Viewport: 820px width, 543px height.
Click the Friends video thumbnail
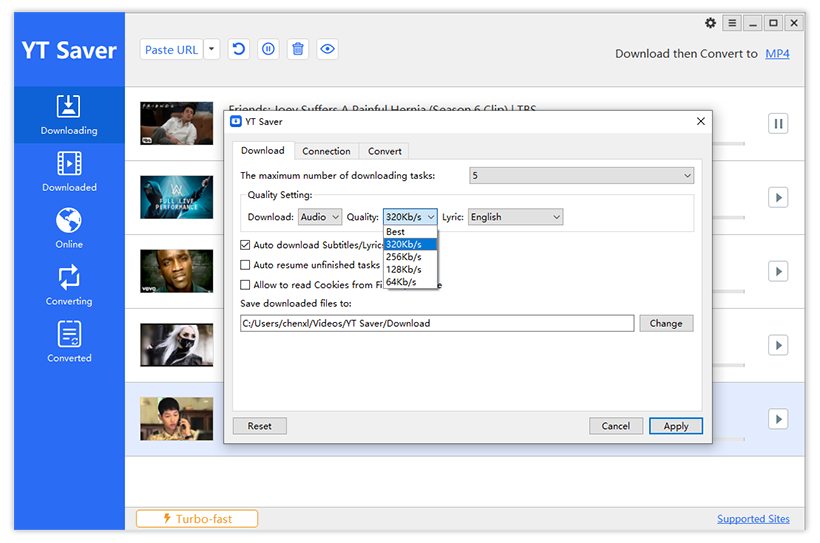coord(177,123)
